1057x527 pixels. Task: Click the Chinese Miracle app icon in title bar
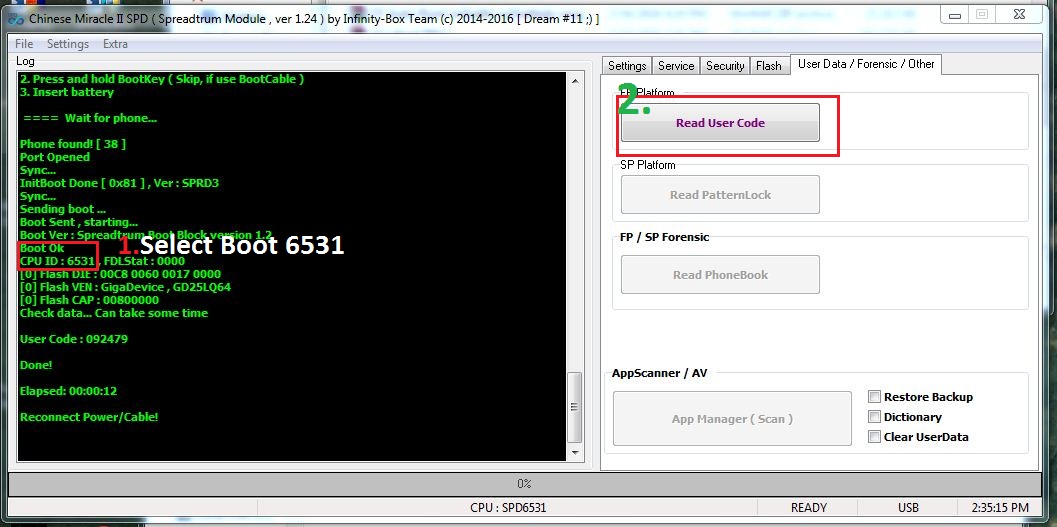tap(15, 19)
